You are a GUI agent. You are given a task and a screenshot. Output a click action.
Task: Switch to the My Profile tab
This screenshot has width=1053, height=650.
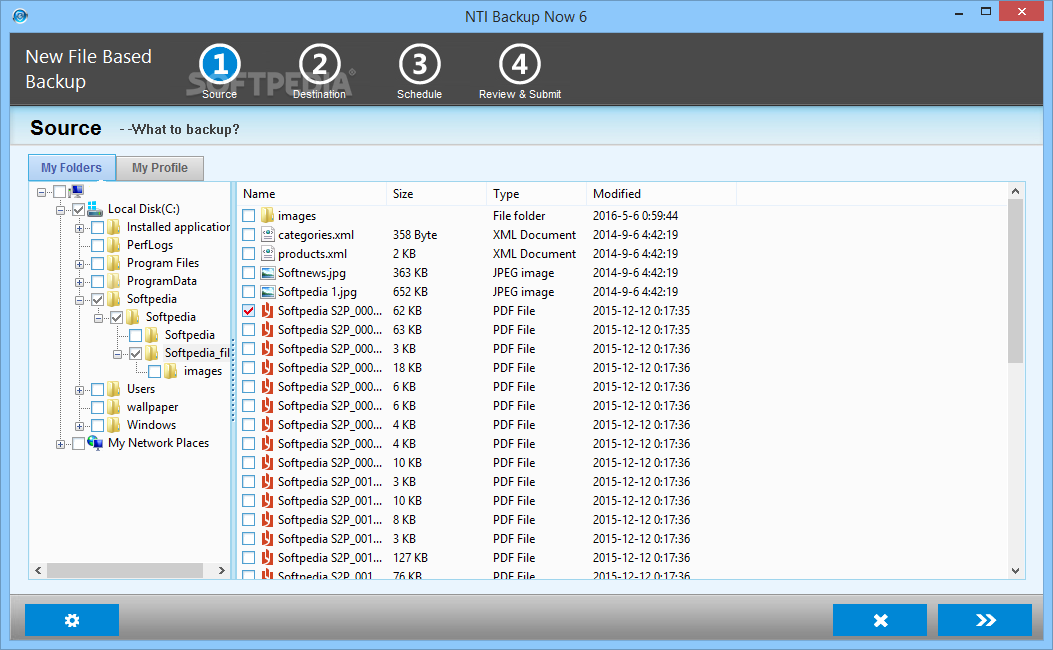(x=160, y=168)
